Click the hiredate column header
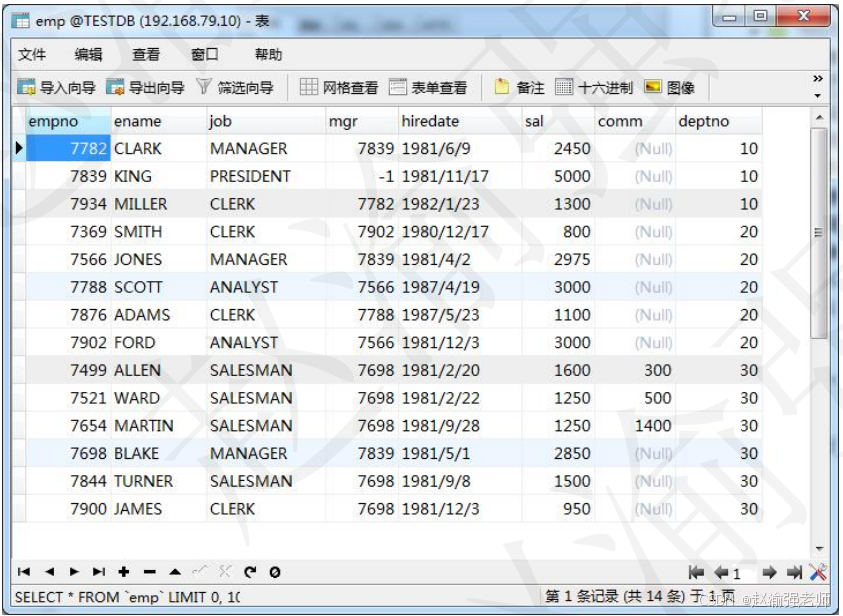The image size is (843, 616). [x=460, y=121]
